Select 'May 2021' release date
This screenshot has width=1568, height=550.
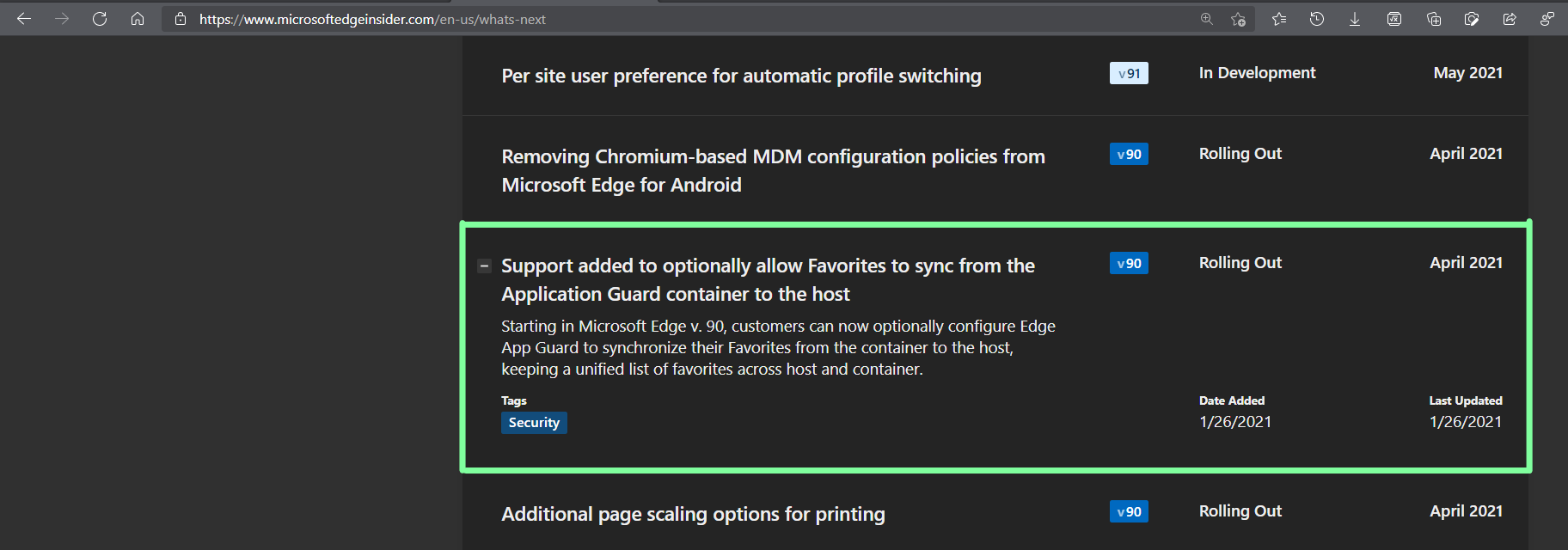[1468, 73]
